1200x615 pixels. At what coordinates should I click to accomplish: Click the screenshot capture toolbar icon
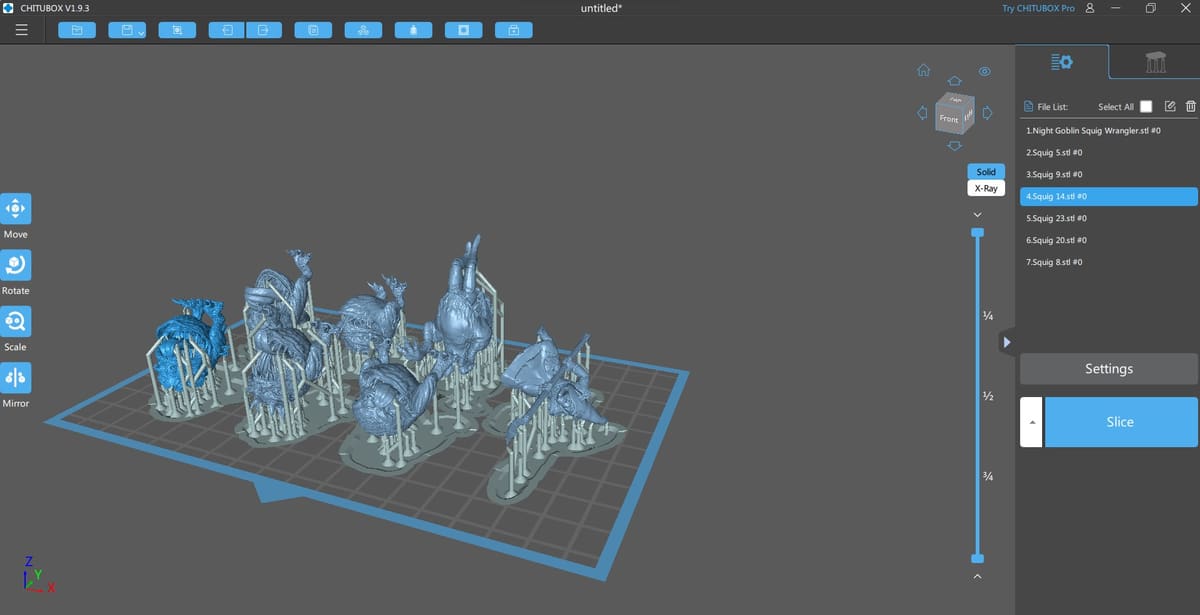(177, 30)
